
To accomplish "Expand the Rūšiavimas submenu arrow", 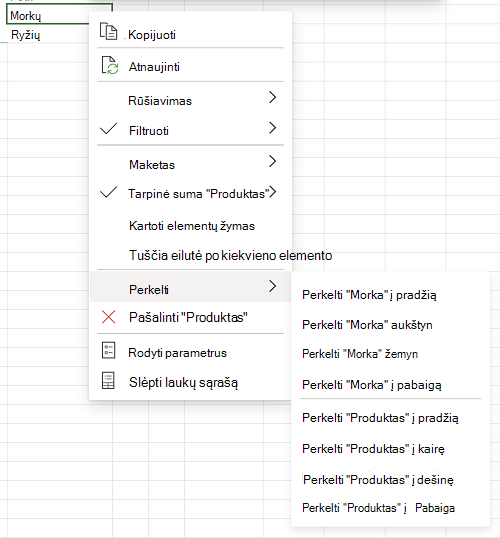I will 272,97.
